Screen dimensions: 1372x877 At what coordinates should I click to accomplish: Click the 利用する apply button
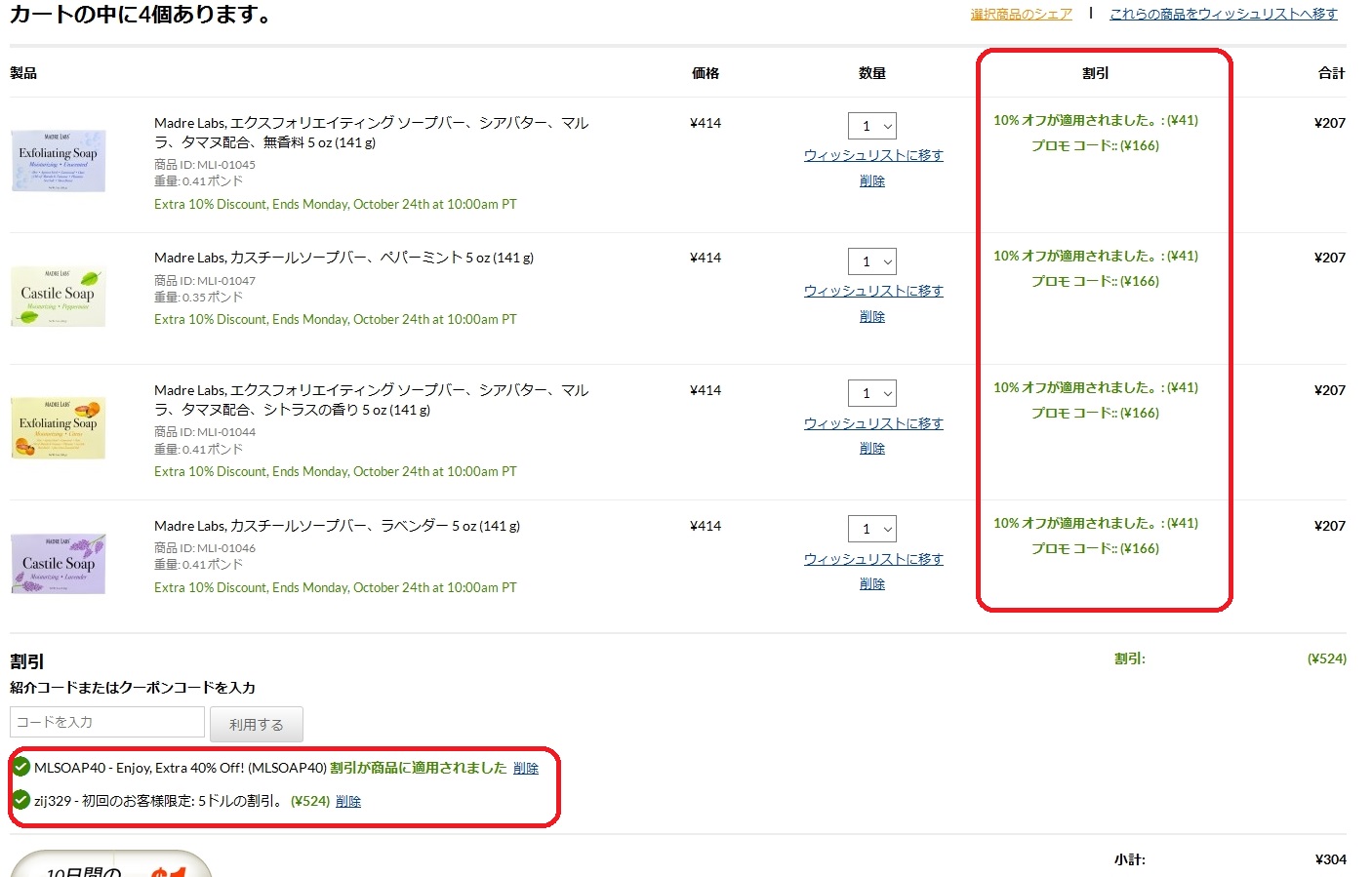257,725
